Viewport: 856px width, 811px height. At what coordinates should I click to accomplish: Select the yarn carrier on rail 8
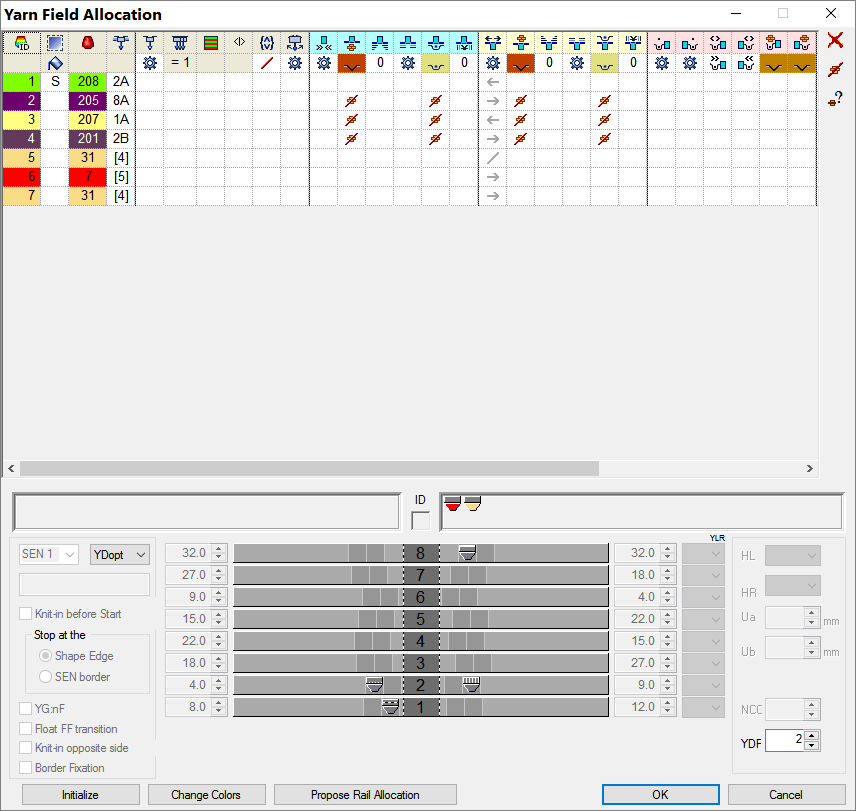(467, 553)
